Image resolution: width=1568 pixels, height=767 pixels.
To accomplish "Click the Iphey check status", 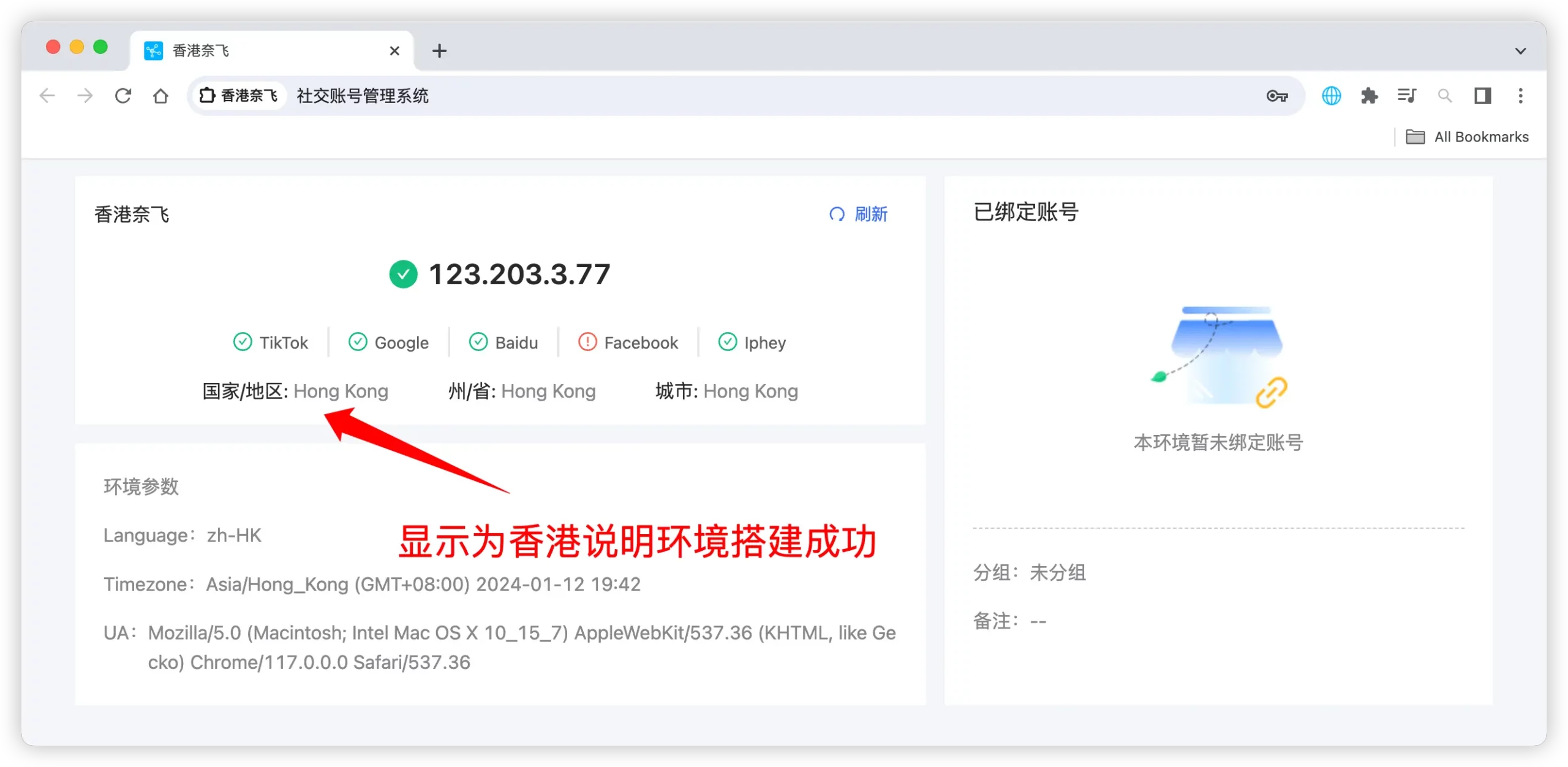I will click(752, 342).
